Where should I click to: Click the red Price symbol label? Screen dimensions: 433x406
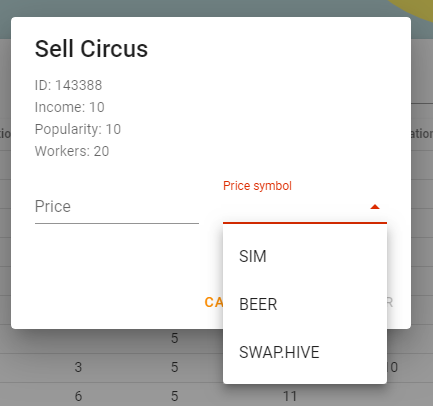(x=257, y=186)
